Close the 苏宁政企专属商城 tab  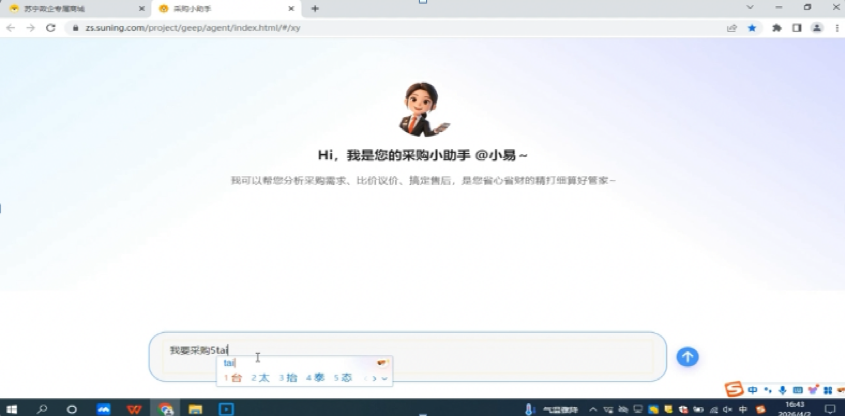point(142,9)
